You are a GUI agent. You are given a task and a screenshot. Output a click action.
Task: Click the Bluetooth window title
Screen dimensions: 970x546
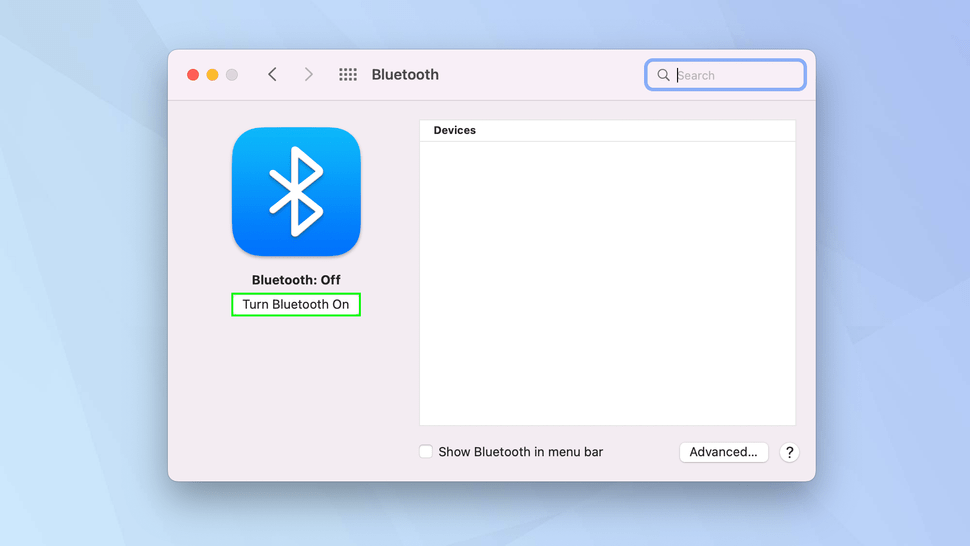(x=405, y=75)
